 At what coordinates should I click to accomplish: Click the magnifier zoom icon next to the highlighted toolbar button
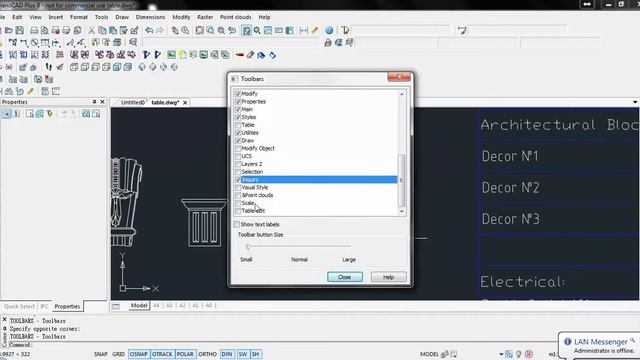point(257,30)
